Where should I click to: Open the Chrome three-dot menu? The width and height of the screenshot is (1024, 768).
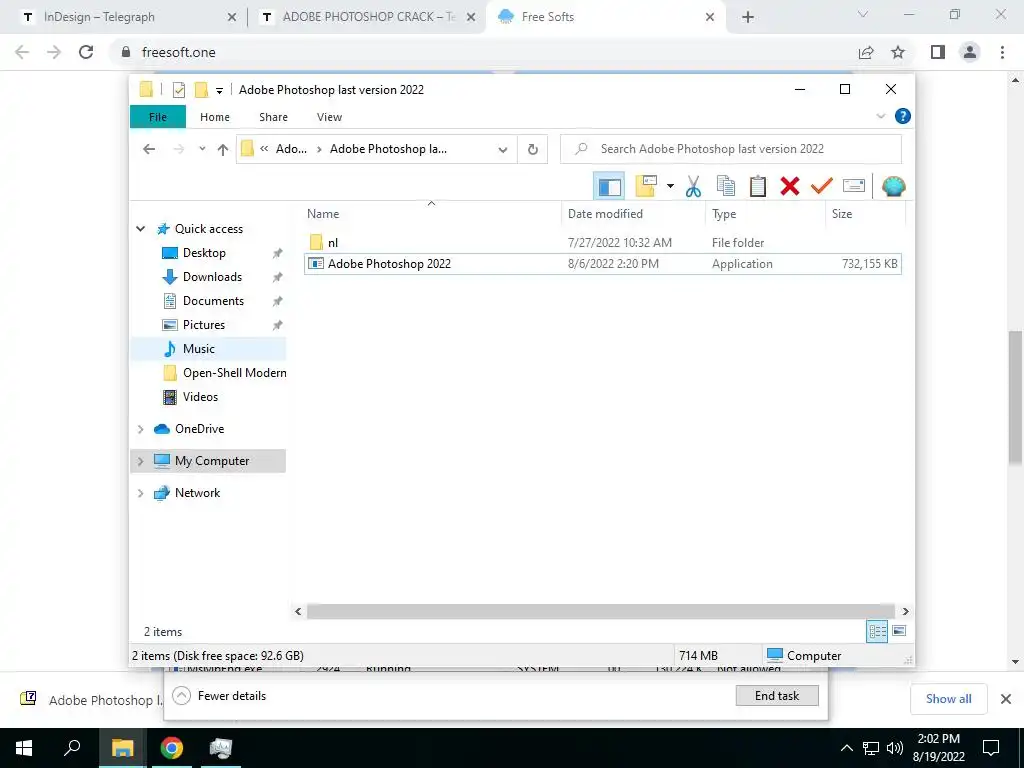click(1002, 52)
